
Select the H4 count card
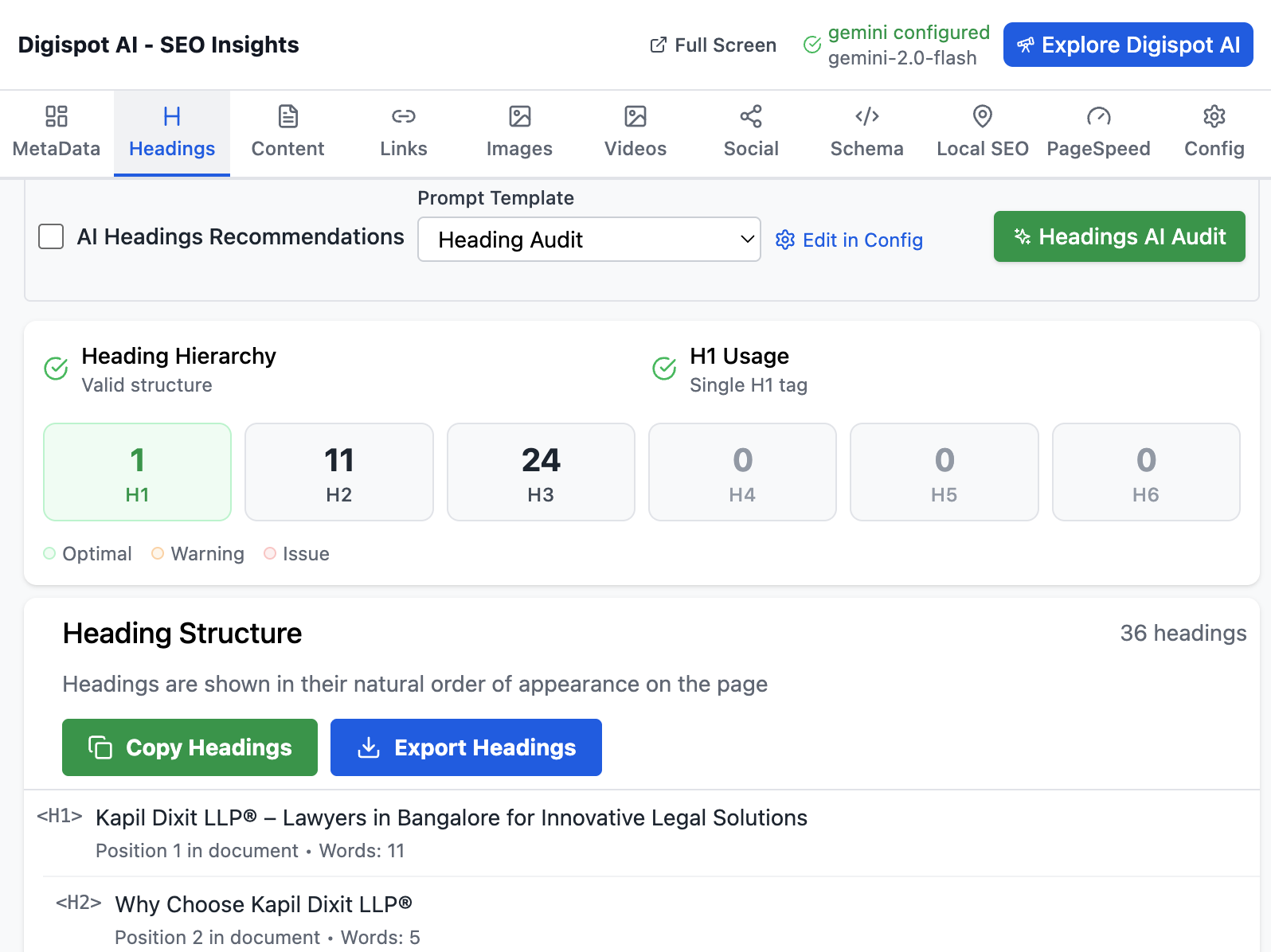742,472
